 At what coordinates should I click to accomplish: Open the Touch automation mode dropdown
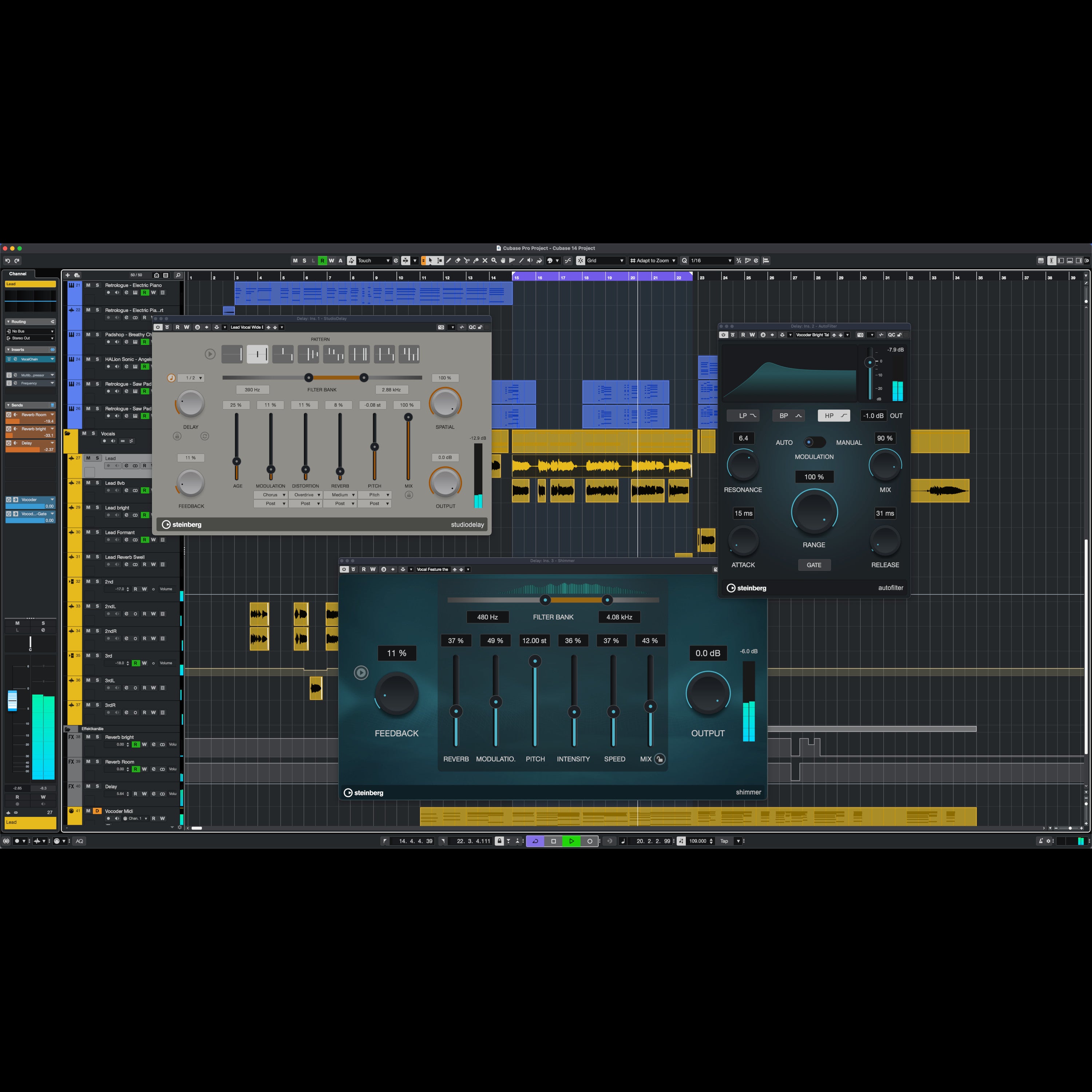[x=373, y=261]
